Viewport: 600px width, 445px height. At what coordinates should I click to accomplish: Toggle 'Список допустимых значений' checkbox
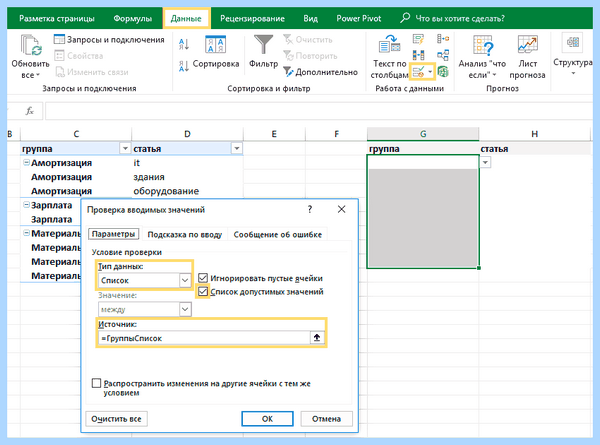tap(203, 292)
